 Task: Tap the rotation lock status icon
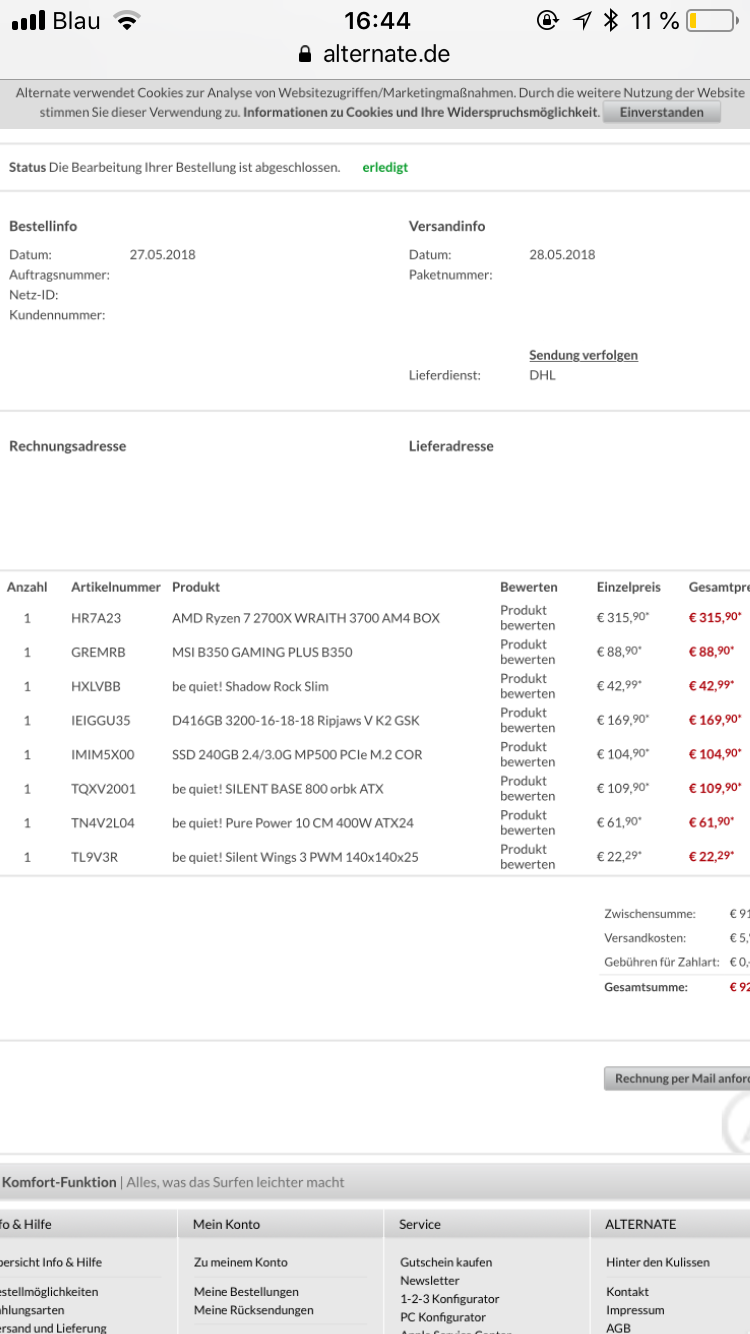click(547, 20)
